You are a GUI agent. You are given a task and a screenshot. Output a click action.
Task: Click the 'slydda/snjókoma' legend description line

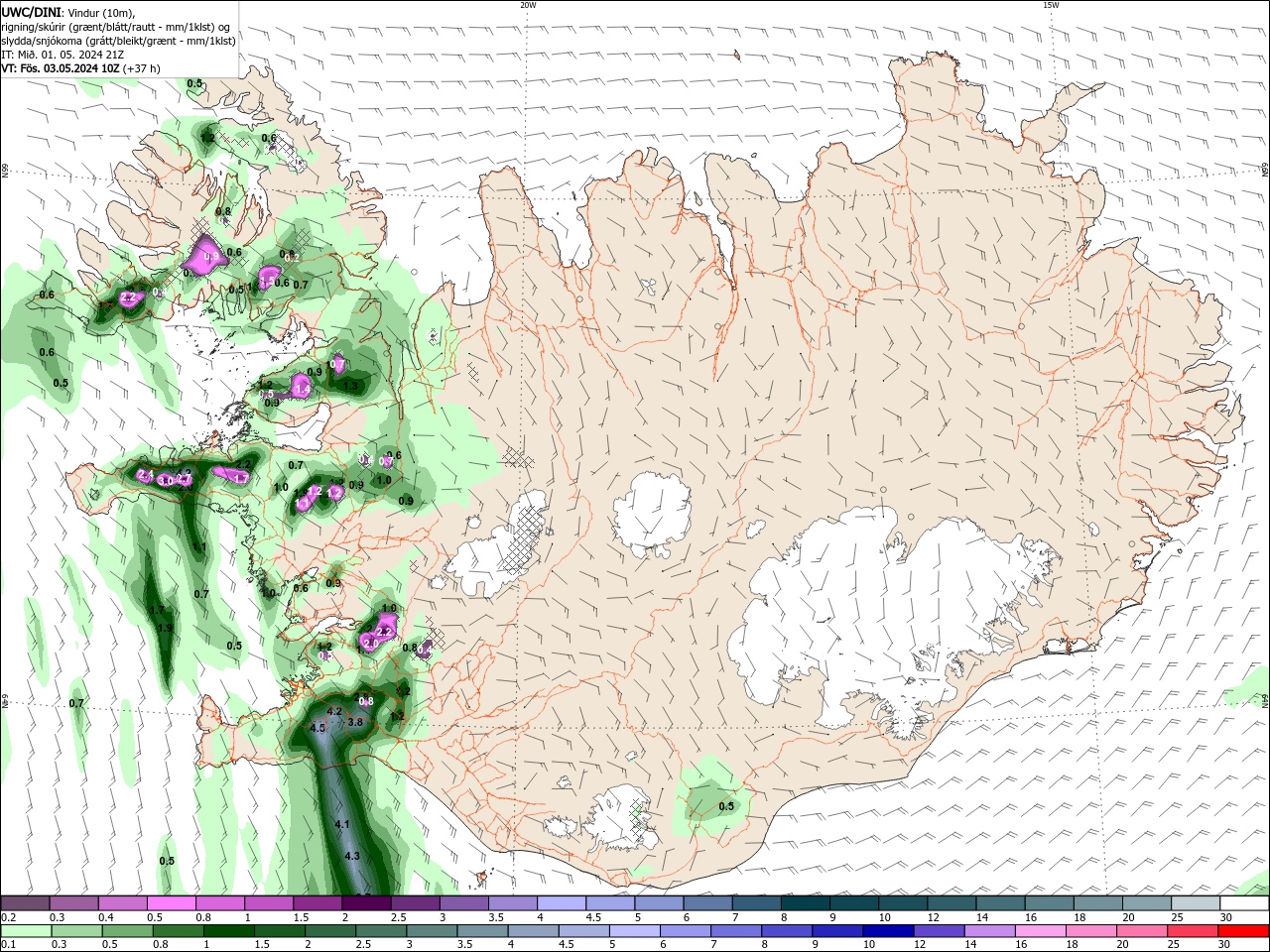(x=119, y=41)
